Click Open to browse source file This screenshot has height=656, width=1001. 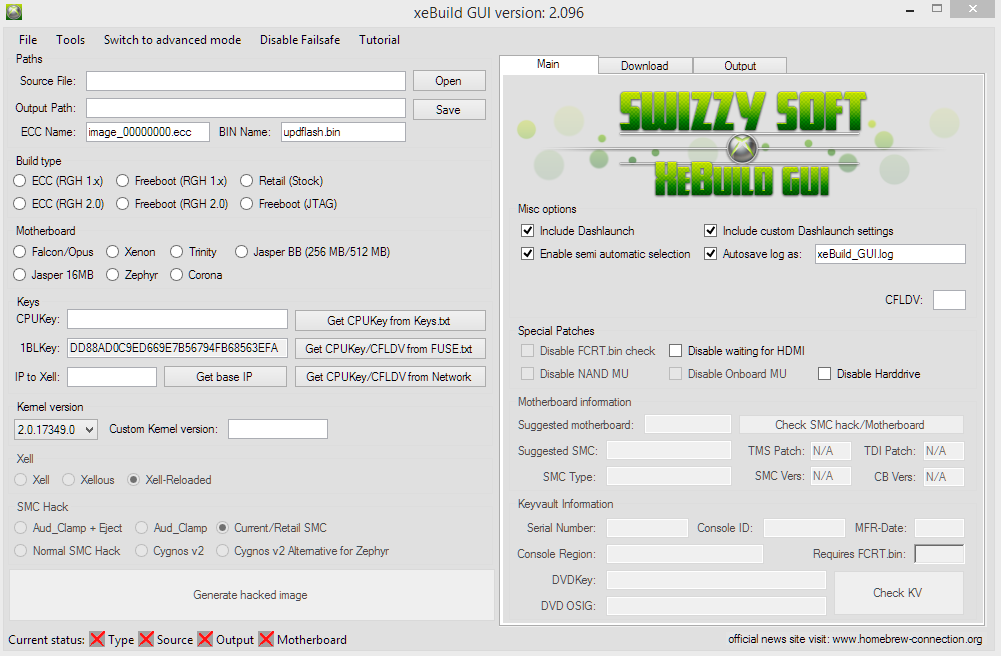click(448, 81)
